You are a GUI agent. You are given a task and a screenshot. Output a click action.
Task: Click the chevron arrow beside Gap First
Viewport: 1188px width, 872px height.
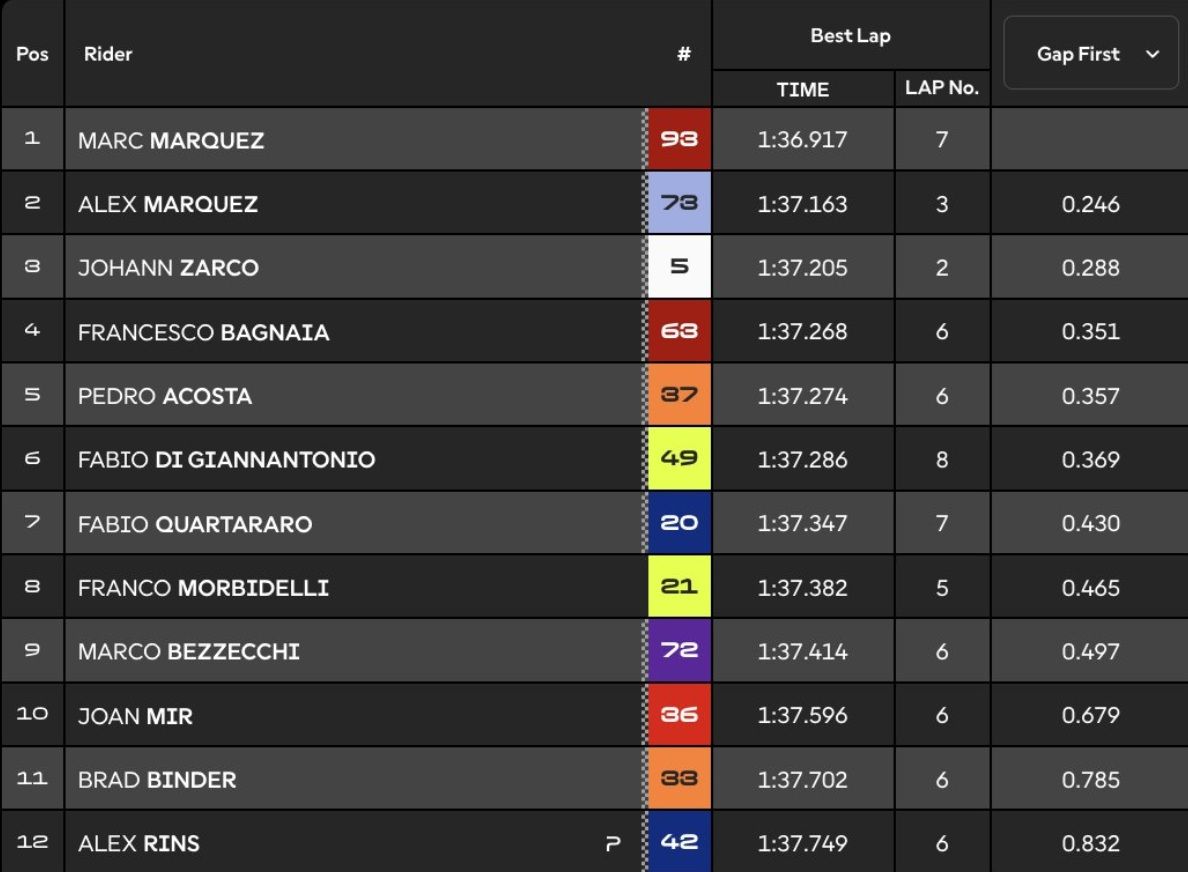pyautogui.click(x=1152, y=54)
